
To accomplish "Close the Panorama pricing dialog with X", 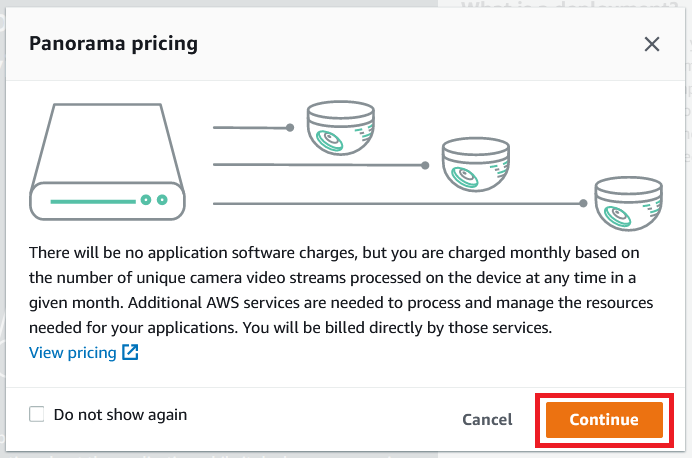I will coord(651,44).
